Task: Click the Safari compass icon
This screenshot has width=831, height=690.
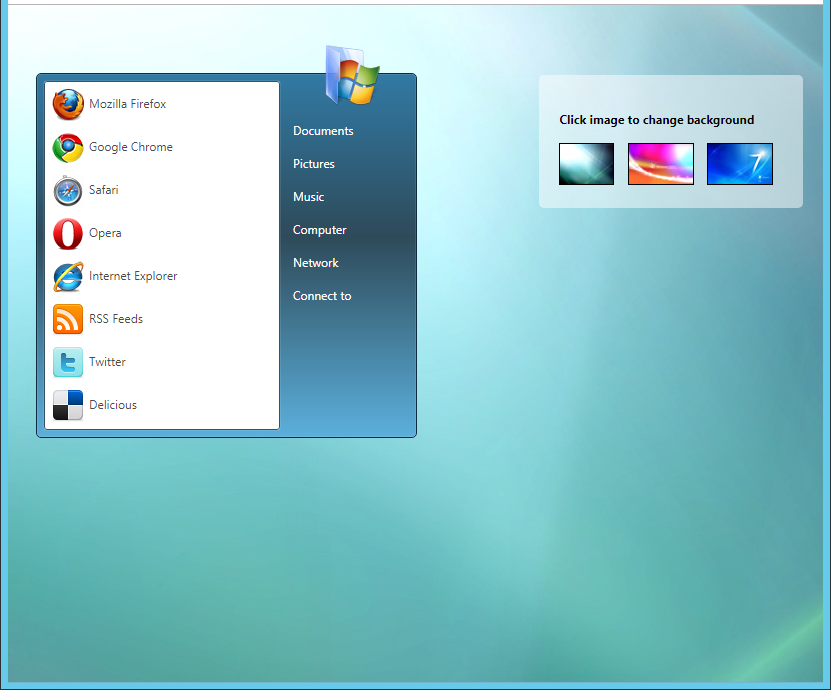Action: (68, 191)
